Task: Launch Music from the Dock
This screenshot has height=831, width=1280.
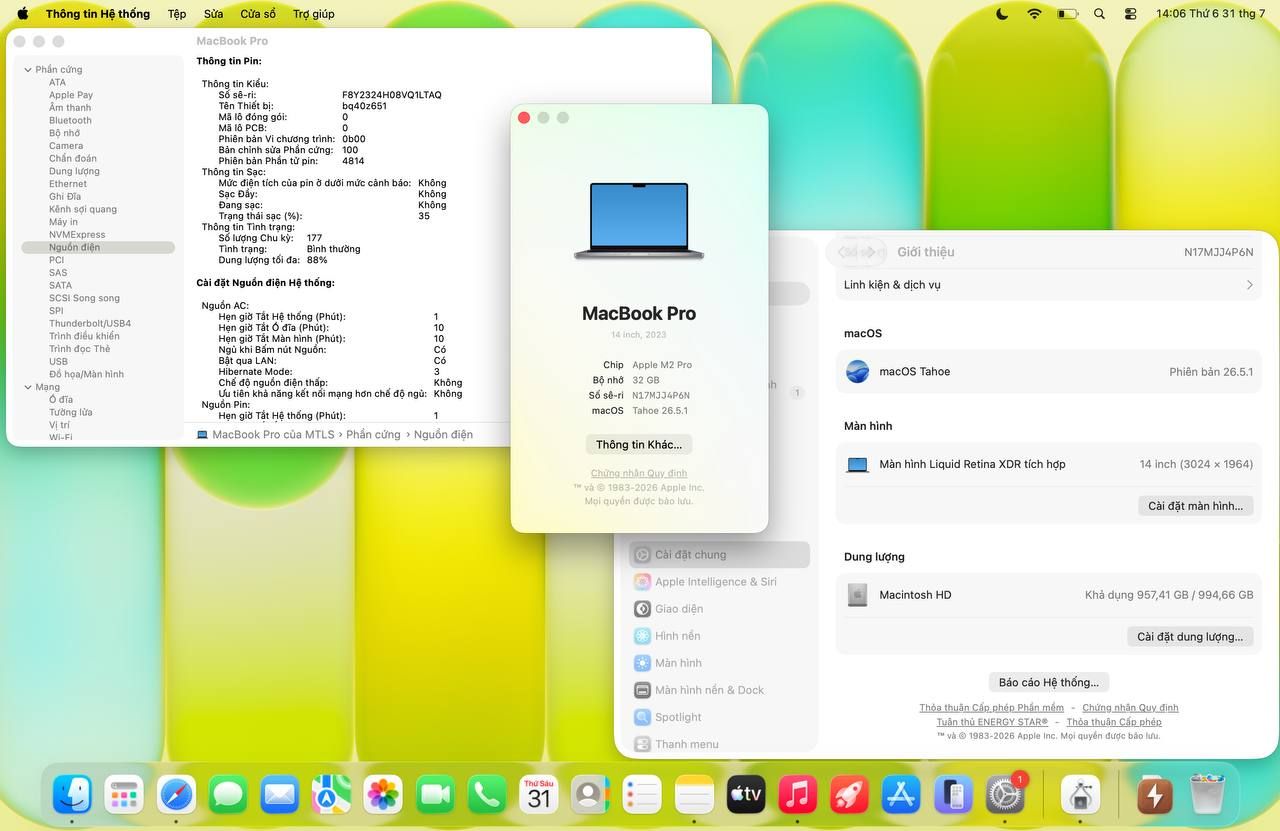Action: 797,795
